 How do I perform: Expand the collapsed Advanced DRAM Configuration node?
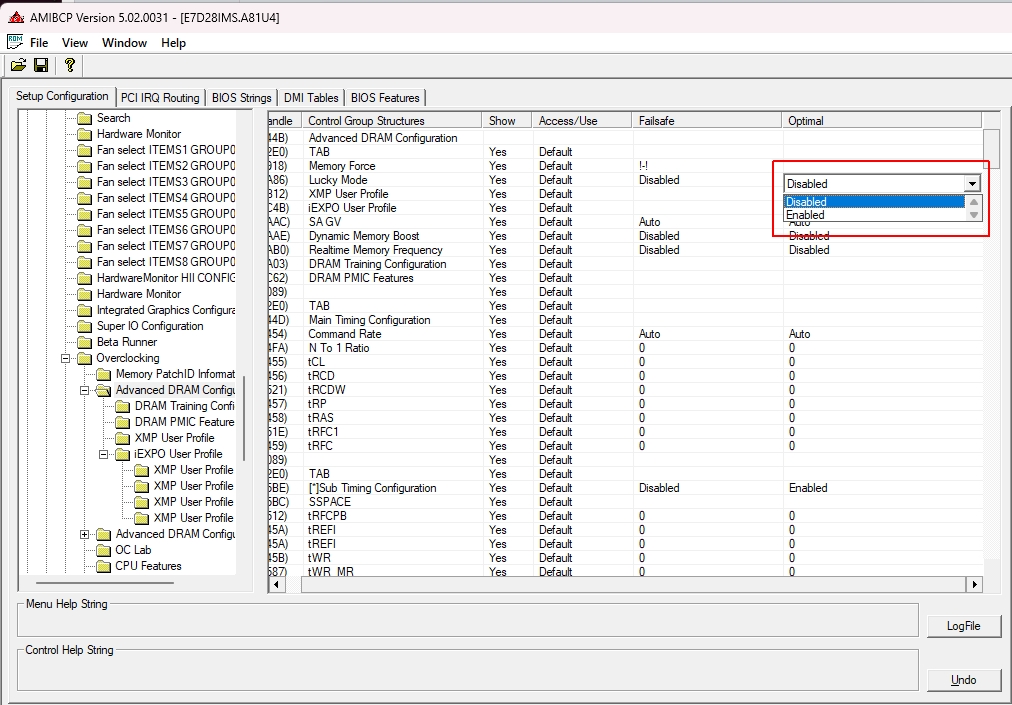click(84, 535)
